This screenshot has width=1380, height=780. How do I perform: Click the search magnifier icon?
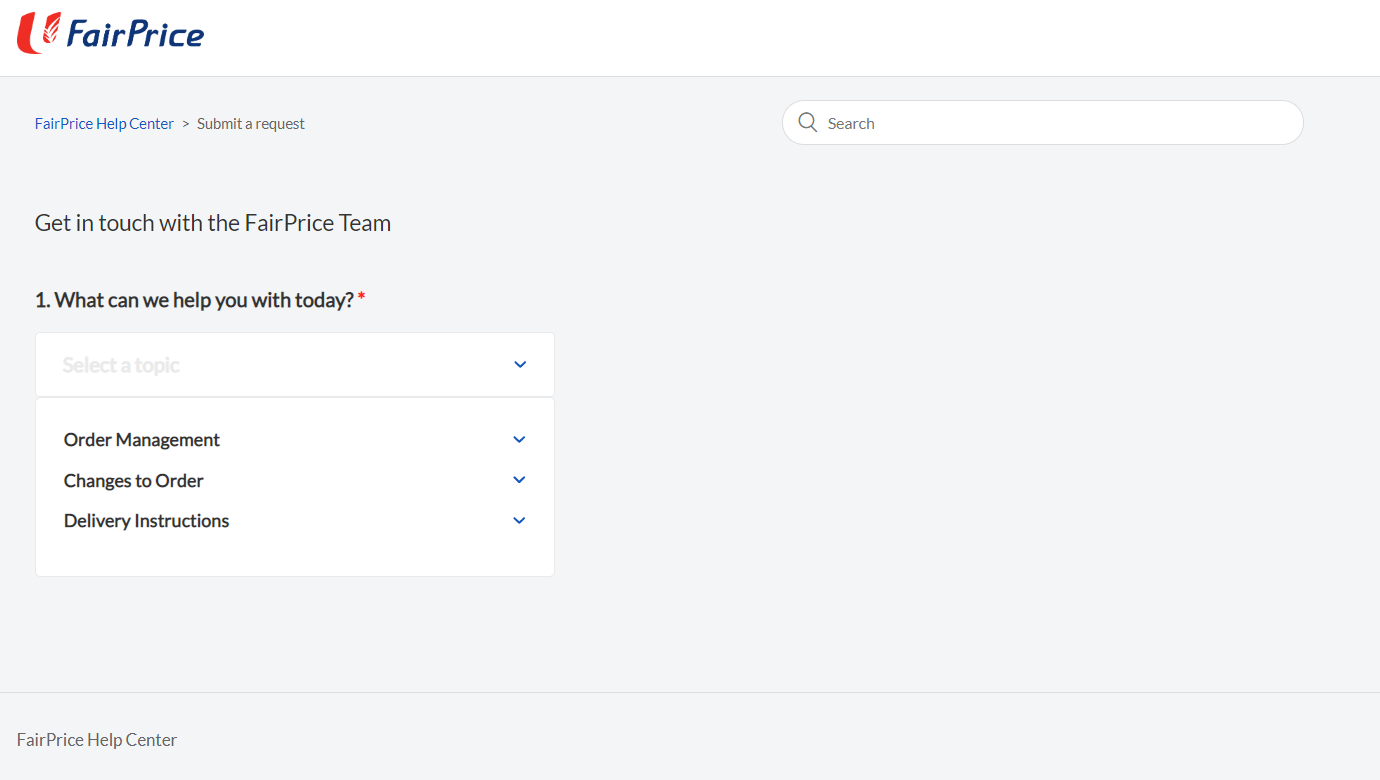click(x=808, y=123)
